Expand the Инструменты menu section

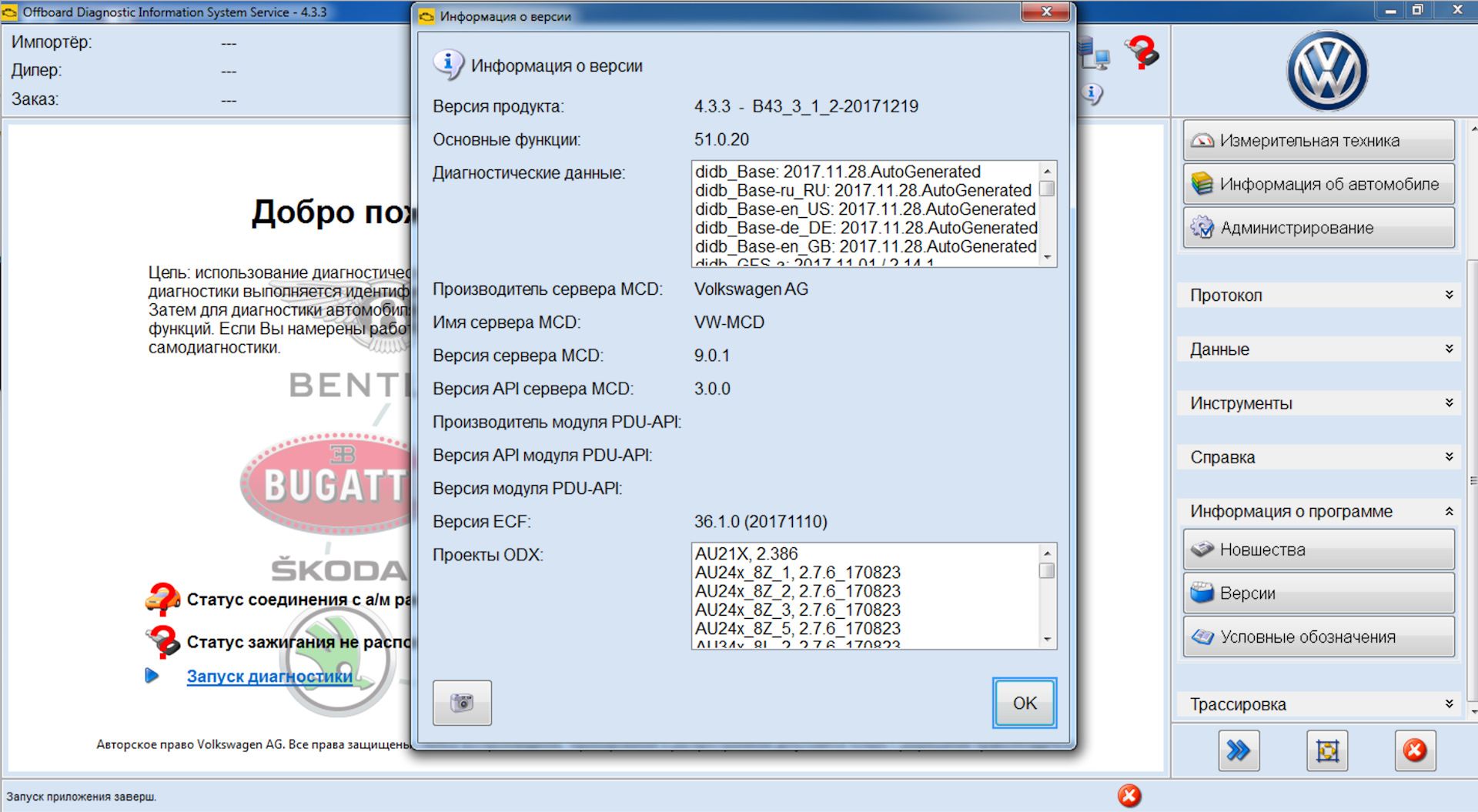click(1319, 403)
